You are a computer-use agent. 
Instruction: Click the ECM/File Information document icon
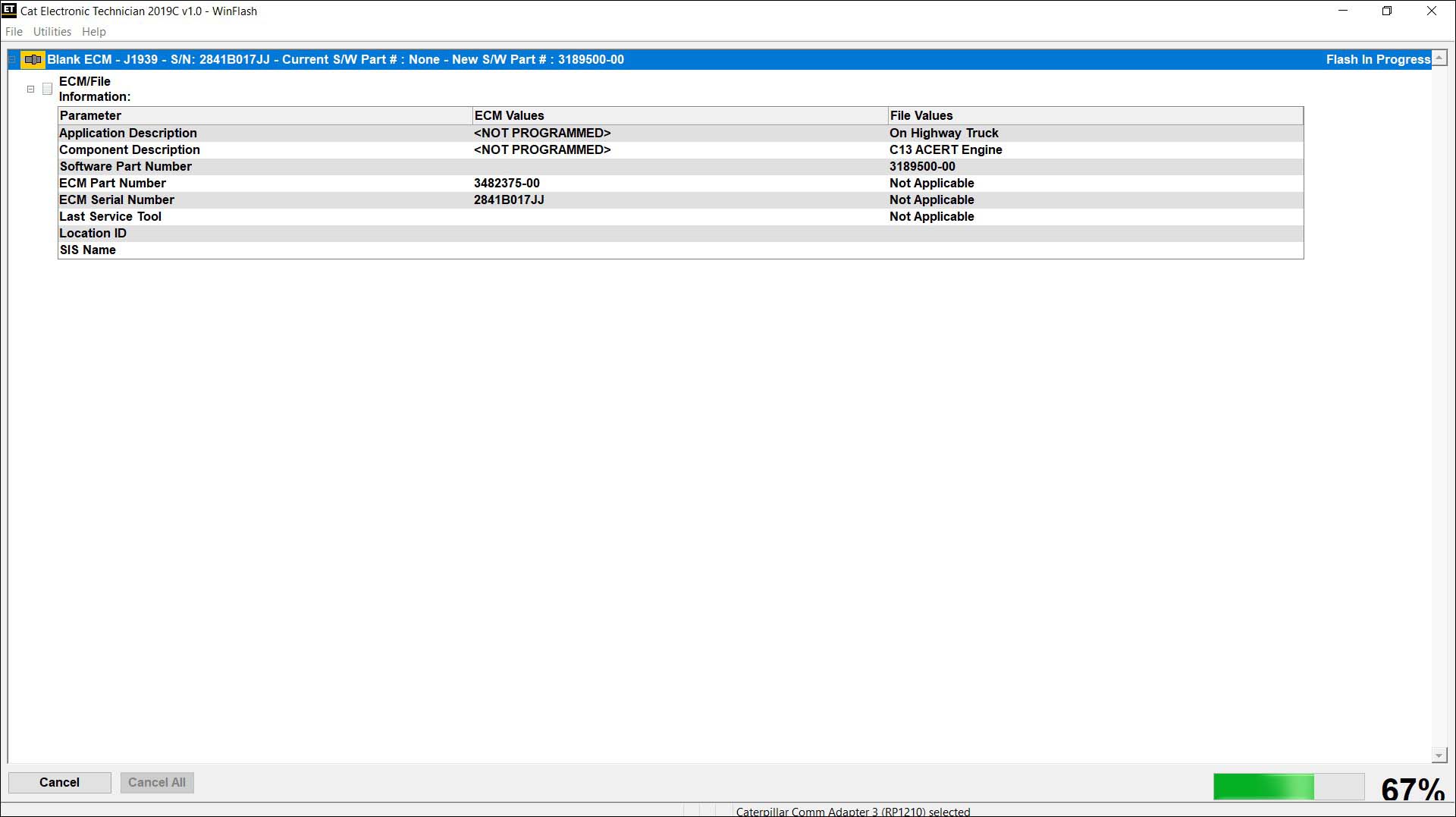click(x=47, y=89)
